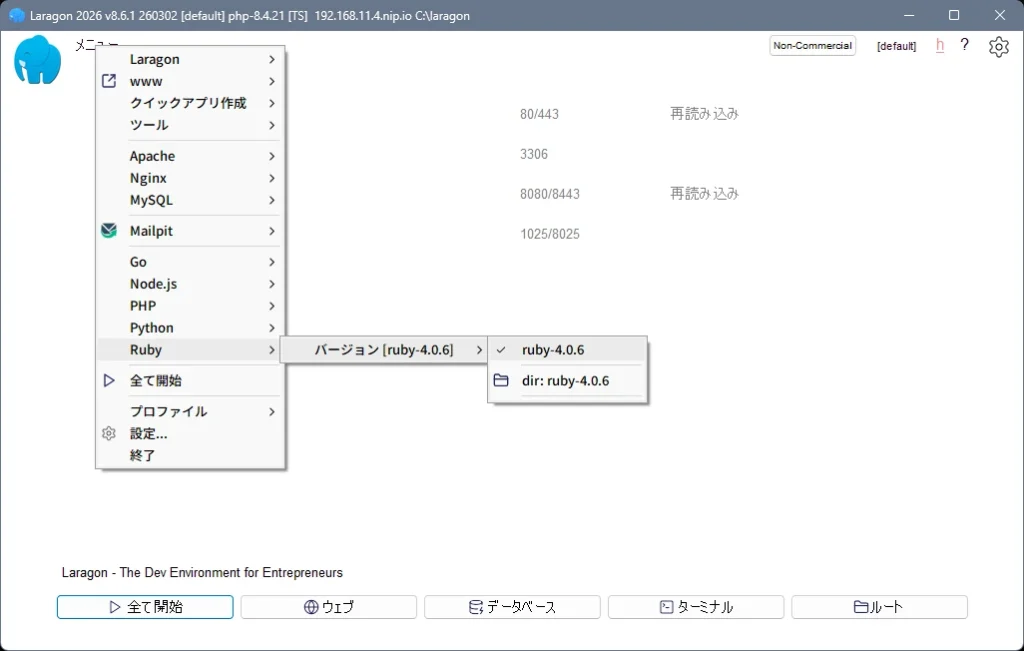Click the Non-Commercial badge

pyautogui.click(x=812, y=46)
